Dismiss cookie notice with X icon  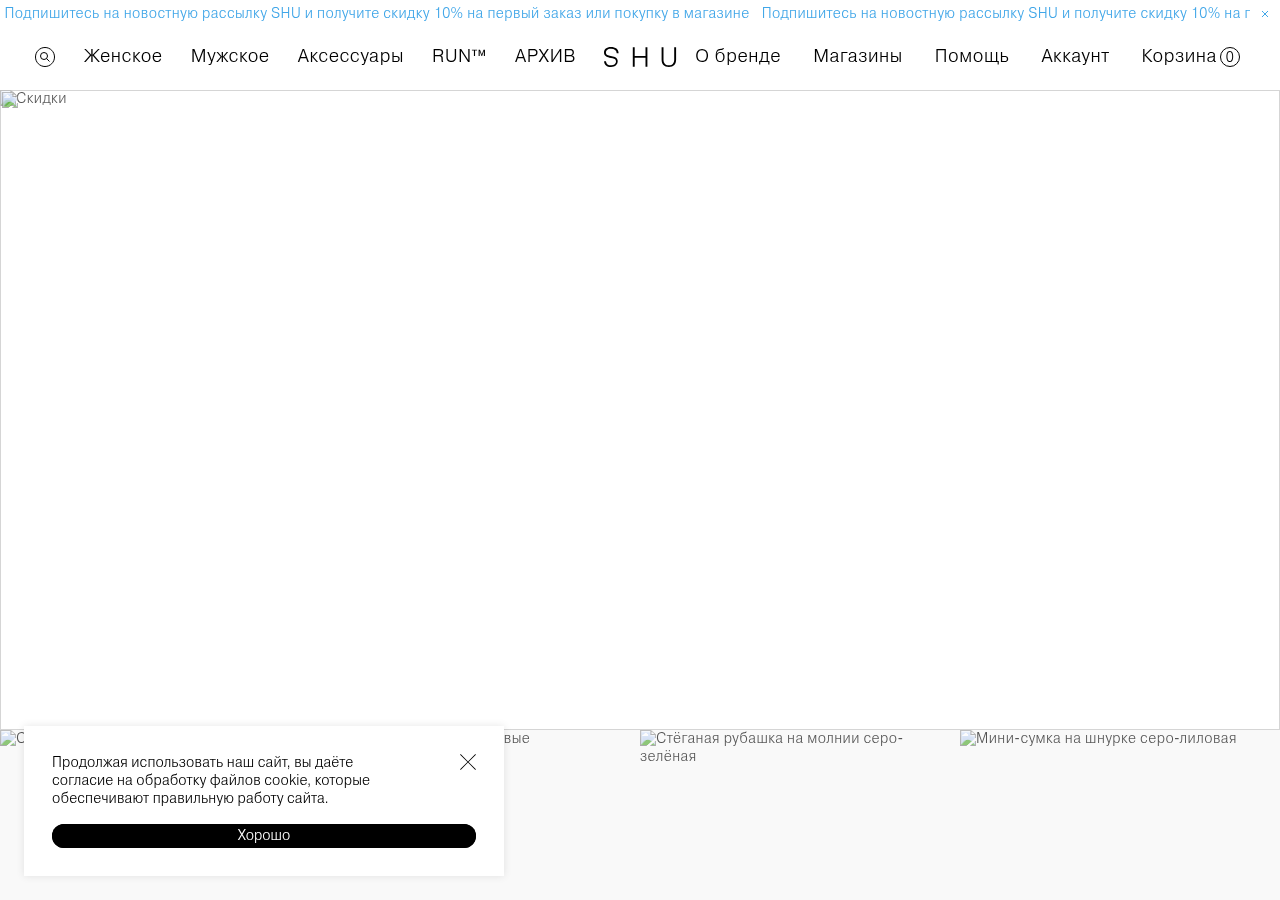pyautogui.click(x=468, y=762)
